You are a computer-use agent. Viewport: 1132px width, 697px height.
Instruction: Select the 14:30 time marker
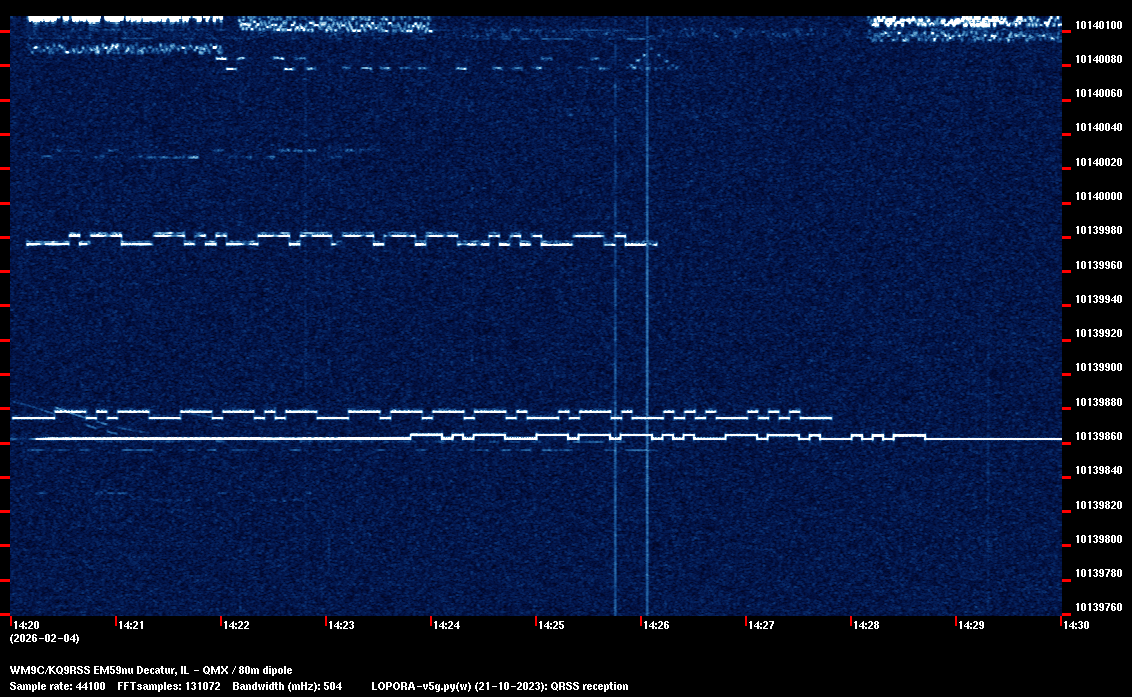coord(1076,625)
